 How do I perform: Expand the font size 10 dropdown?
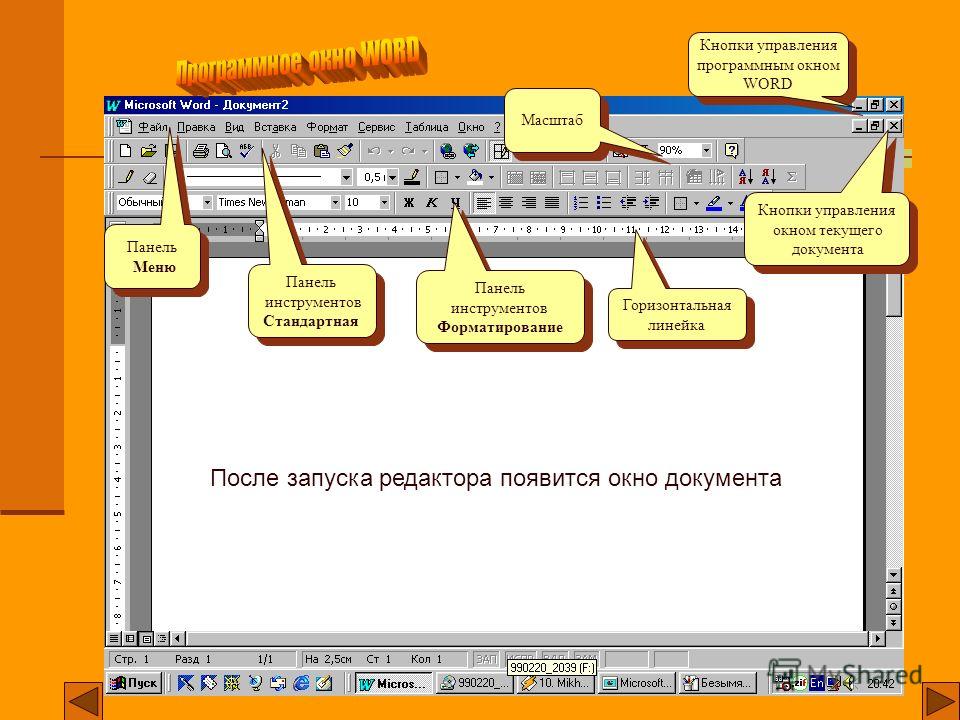coord(384,203)
